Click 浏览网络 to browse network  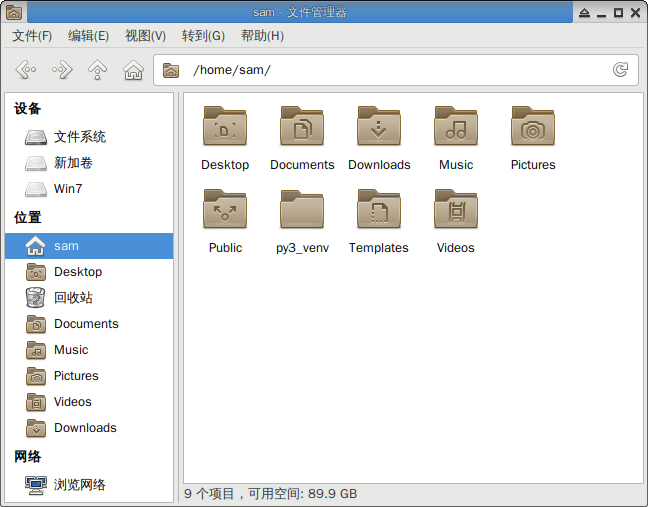pyautogui.click(x=79, y=485)
